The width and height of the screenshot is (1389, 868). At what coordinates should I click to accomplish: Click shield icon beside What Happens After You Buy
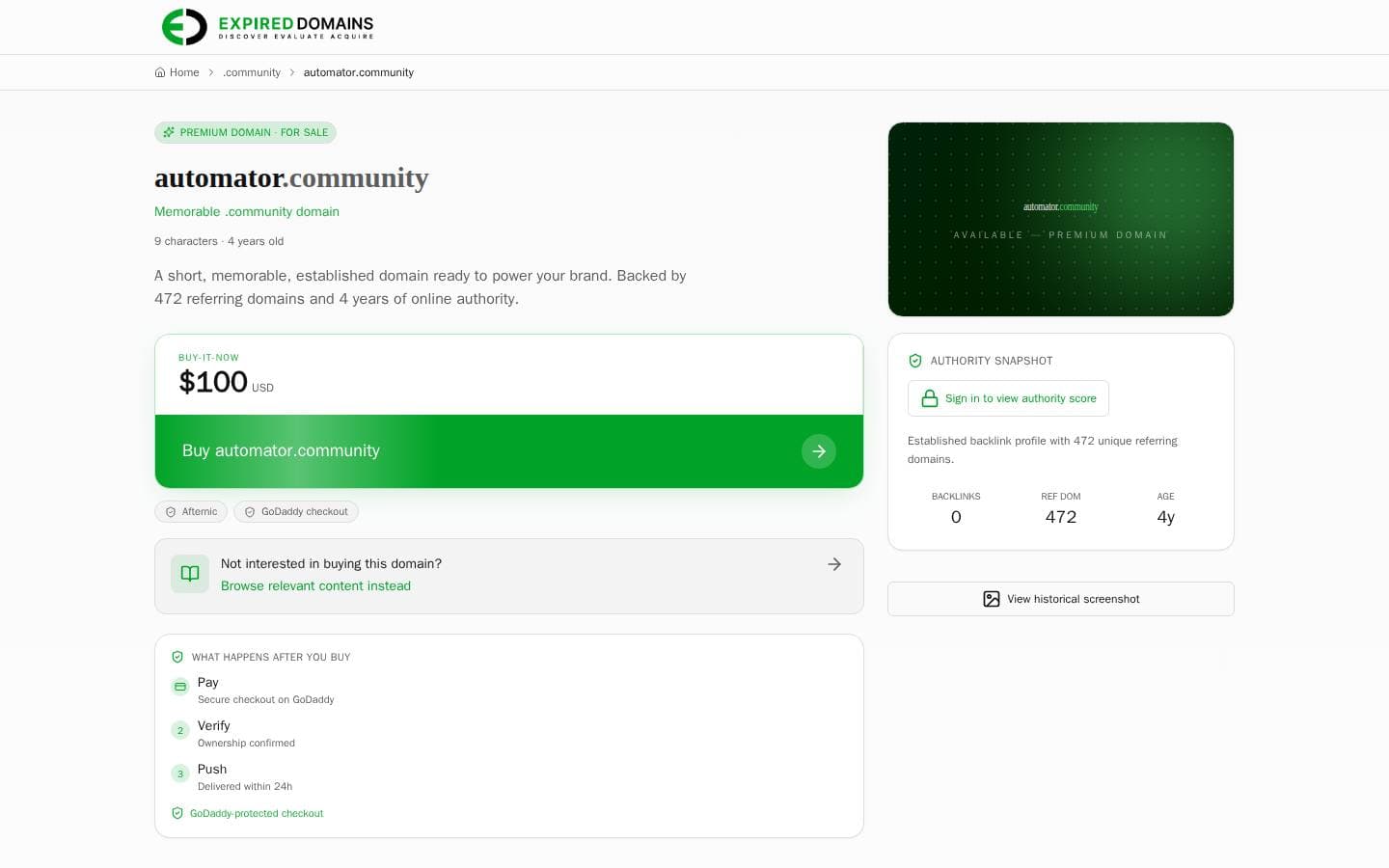pos(177,657)
